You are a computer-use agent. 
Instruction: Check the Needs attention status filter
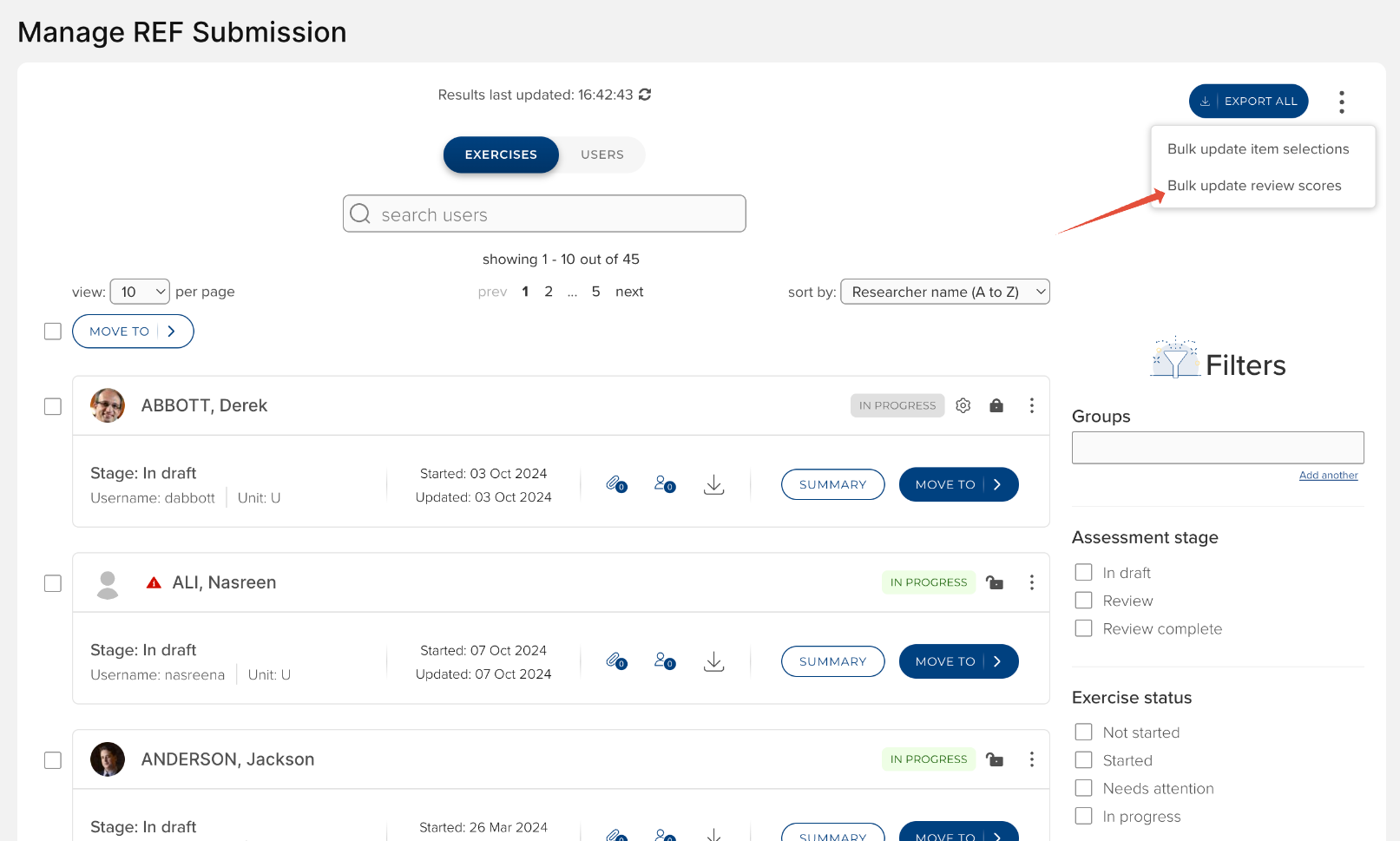point(1083,788)
